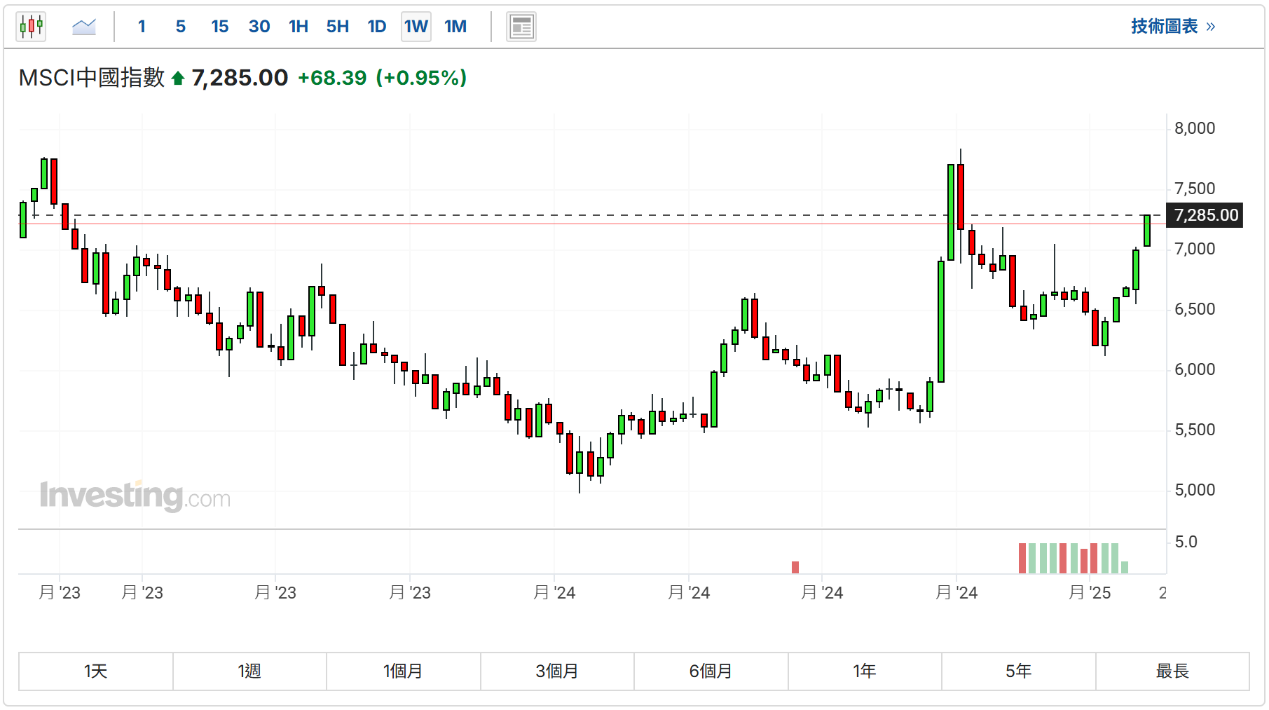The height and width of the screenshot is (710, 1269).
Task: Show the 6個月 time range
Action: [711, 671]
